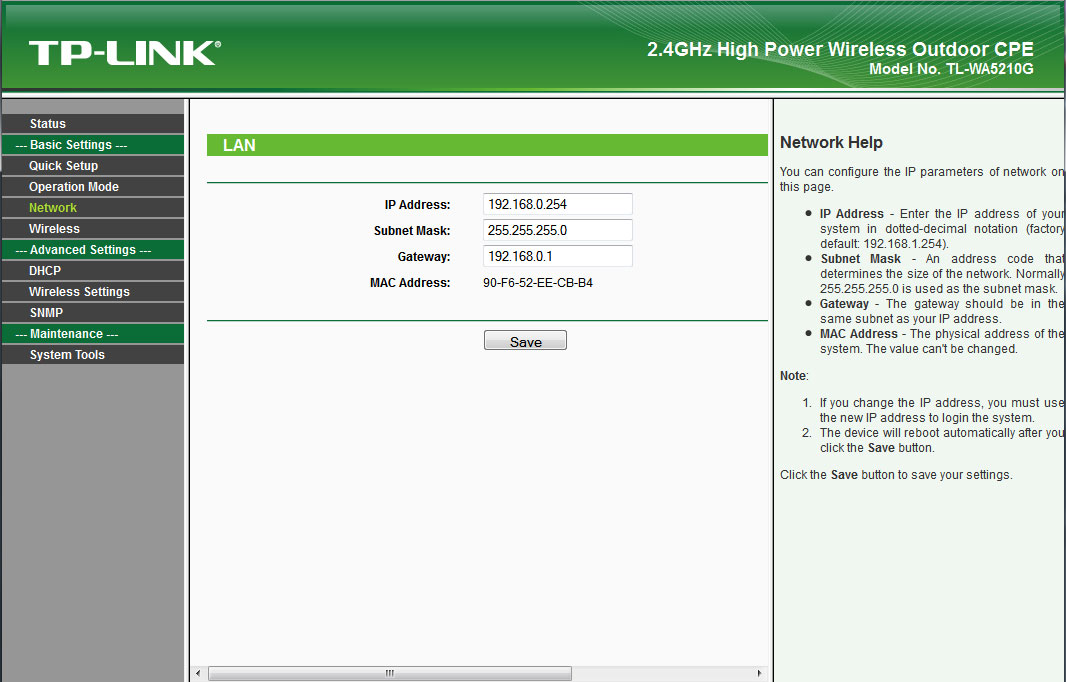Click the right scroll arrow

[759, 673]
